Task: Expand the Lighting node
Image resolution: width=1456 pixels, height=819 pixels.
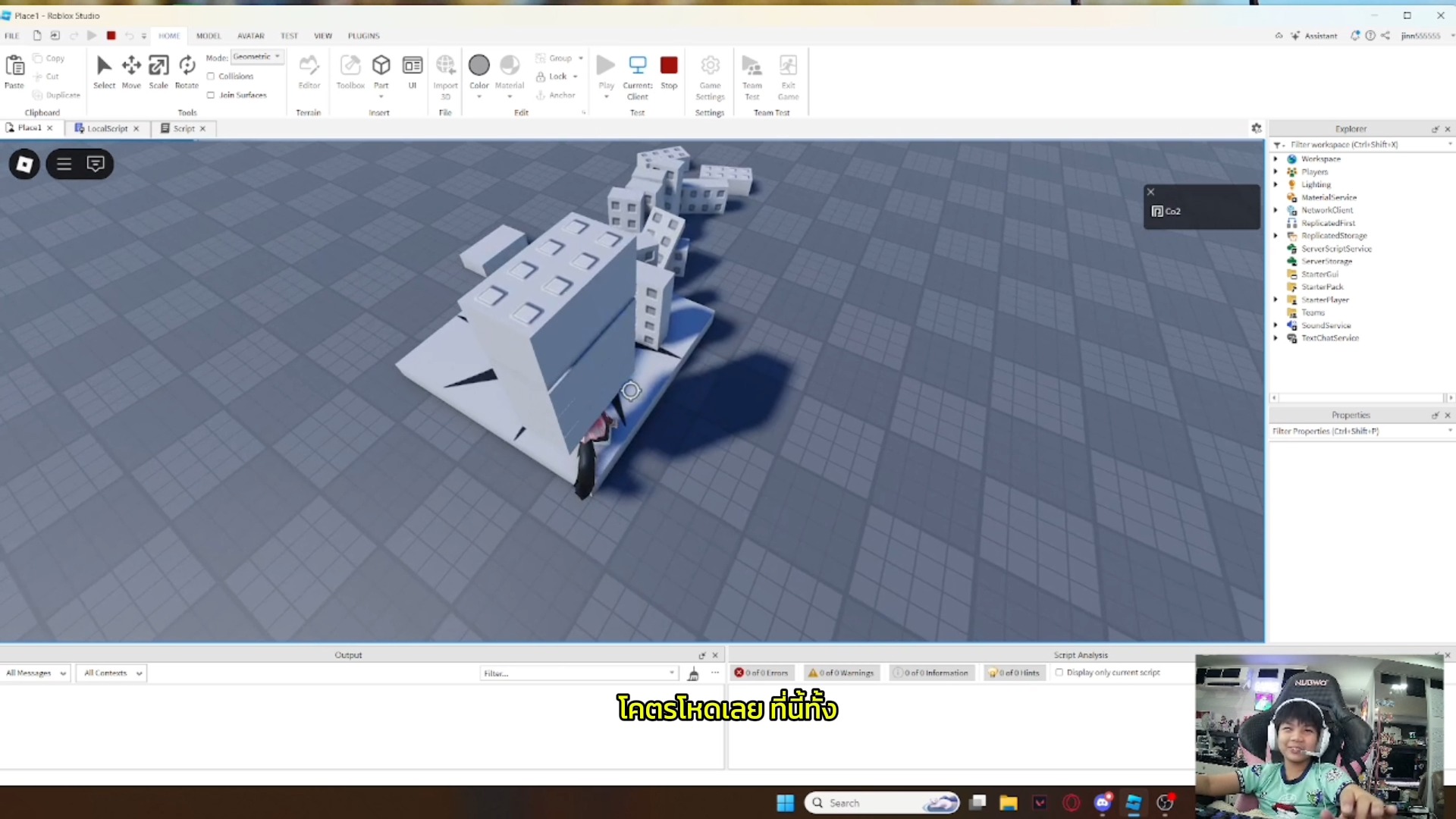Action: click(x=1276, y=185)
